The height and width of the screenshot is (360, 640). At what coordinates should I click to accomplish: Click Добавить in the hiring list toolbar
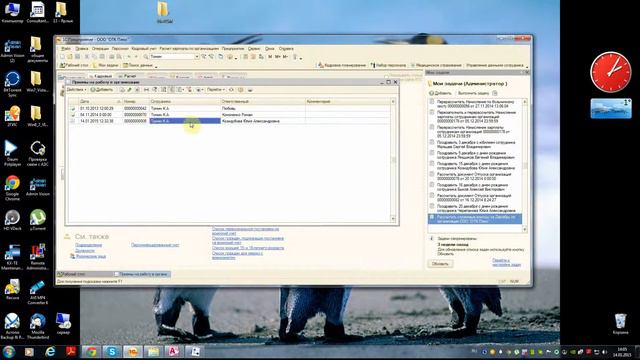(x=102, y=90)
